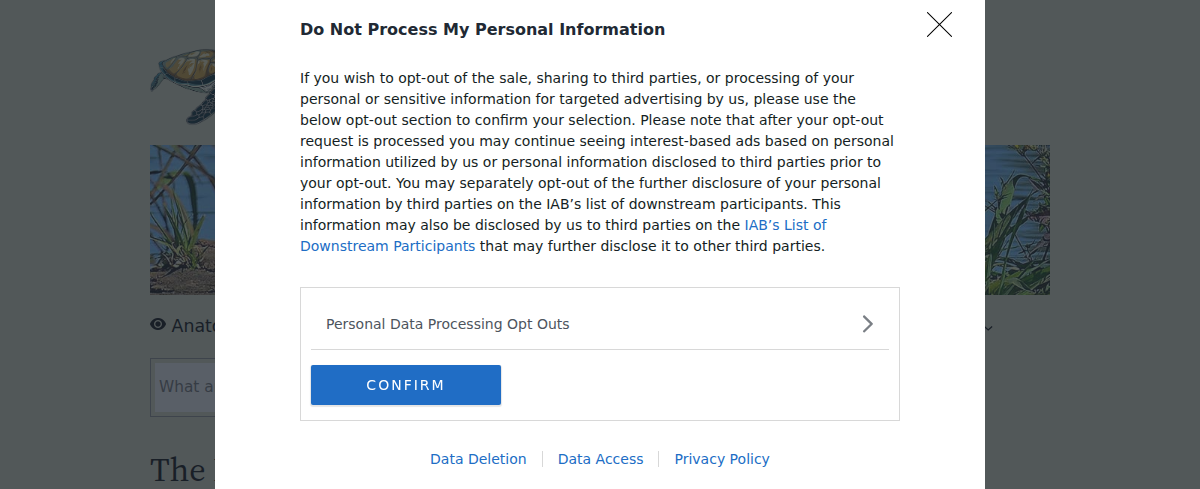
Task: Click the vertical divider between Data Deletion and Data Access
Action: click(x=542, y=459)
